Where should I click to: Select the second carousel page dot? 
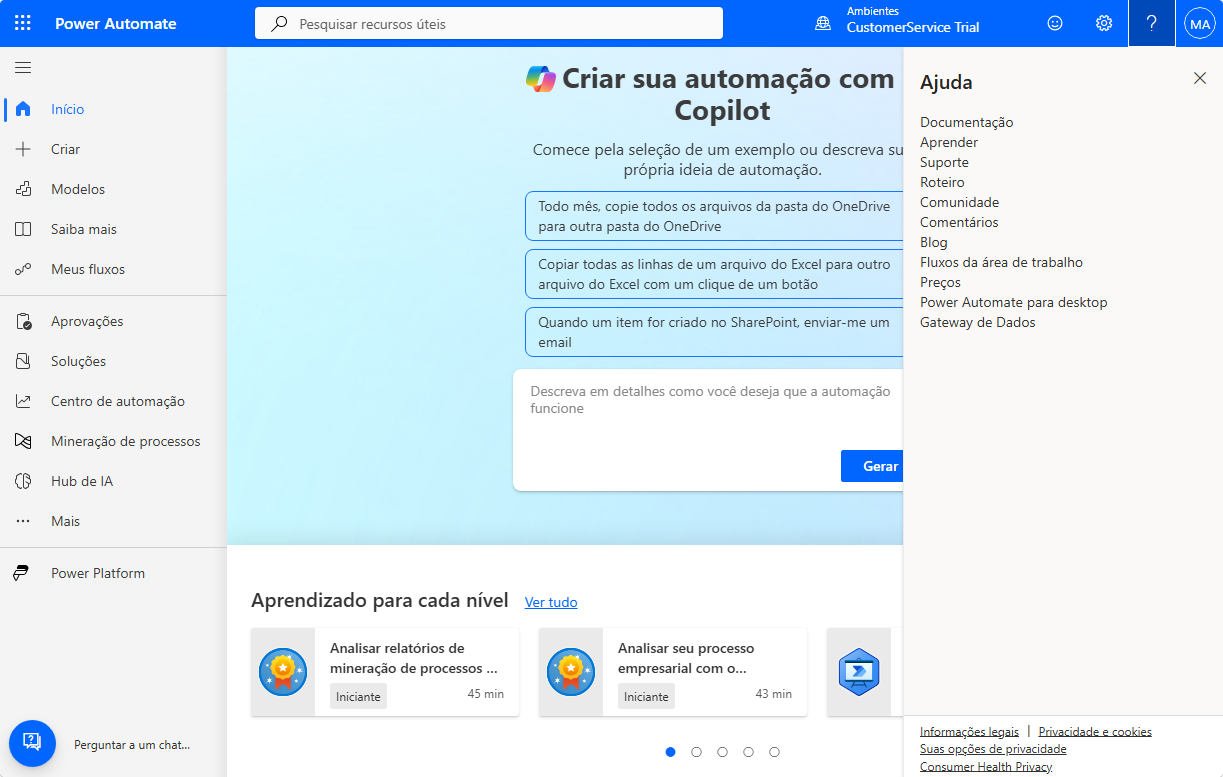(x=697, y=752)
